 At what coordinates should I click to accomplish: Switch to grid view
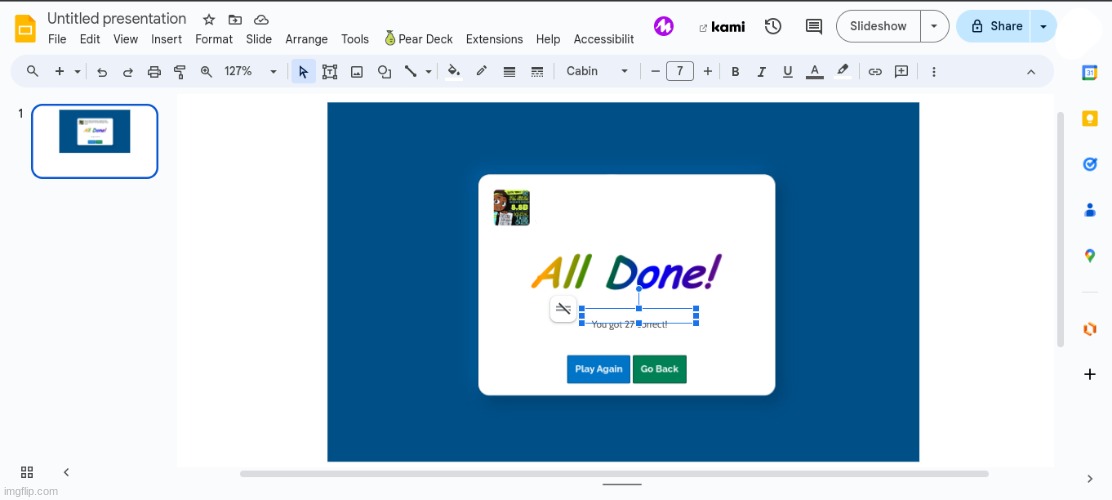(27, 472)
